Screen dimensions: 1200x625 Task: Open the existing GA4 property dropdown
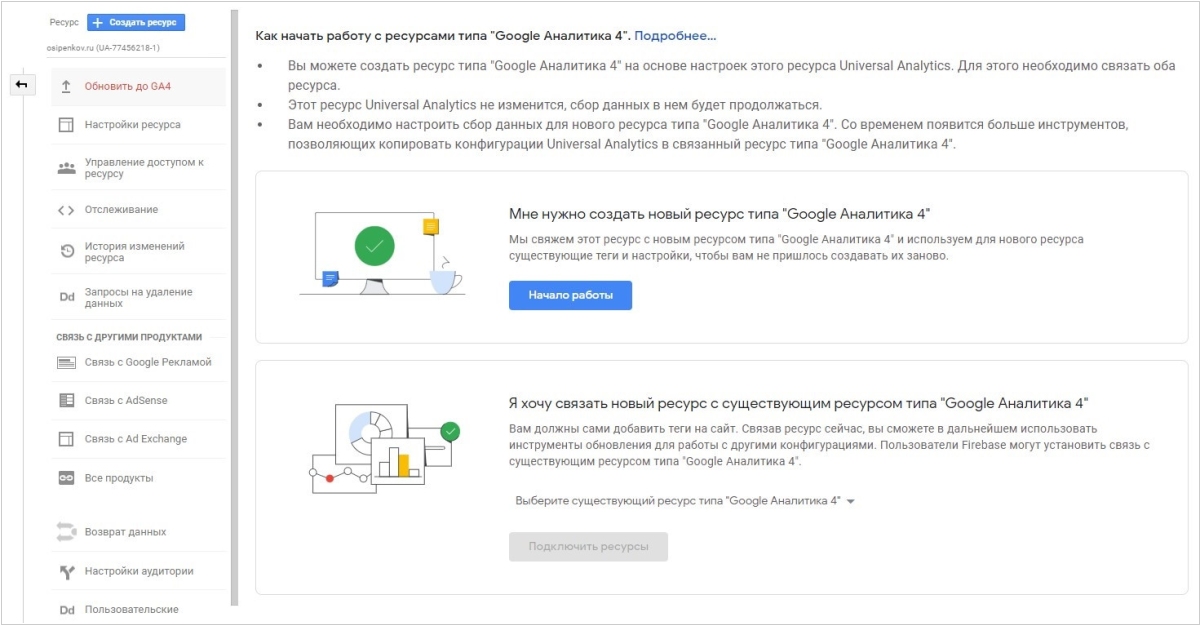pyautogui.click(x=685, y=501)
